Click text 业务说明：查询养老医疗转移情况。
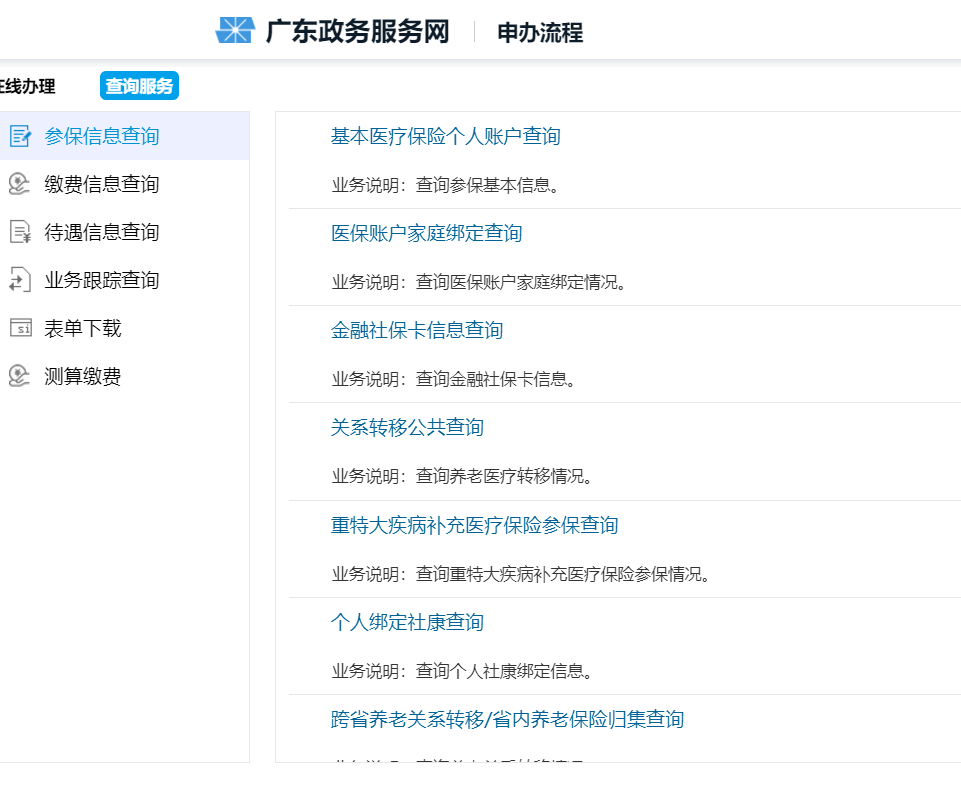This screenshot has height=786, width=961. coord(462,476)
